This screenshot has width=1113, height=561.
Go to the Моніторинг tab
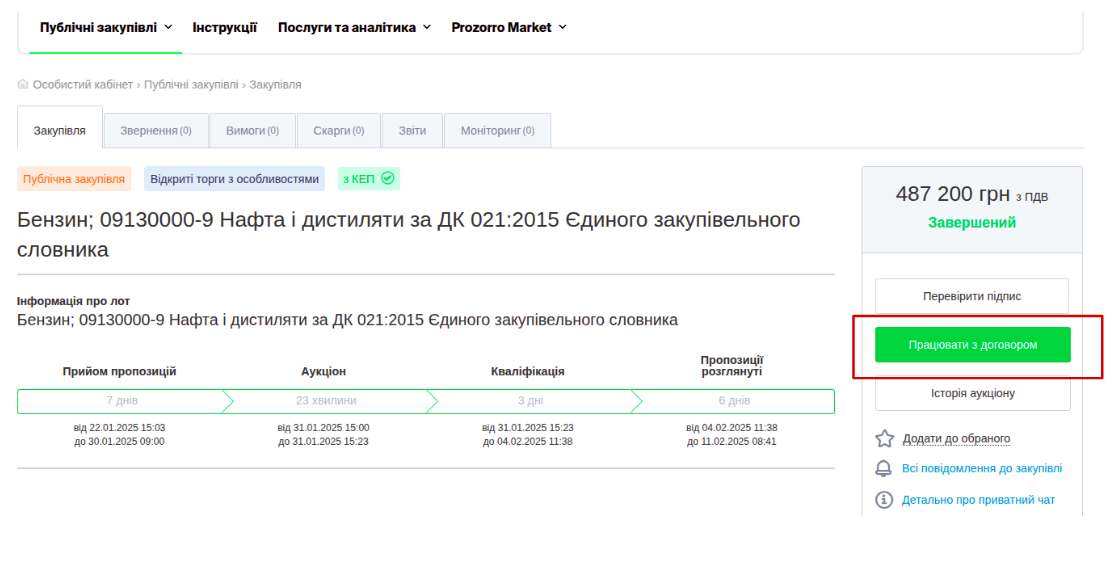point(497,131)
